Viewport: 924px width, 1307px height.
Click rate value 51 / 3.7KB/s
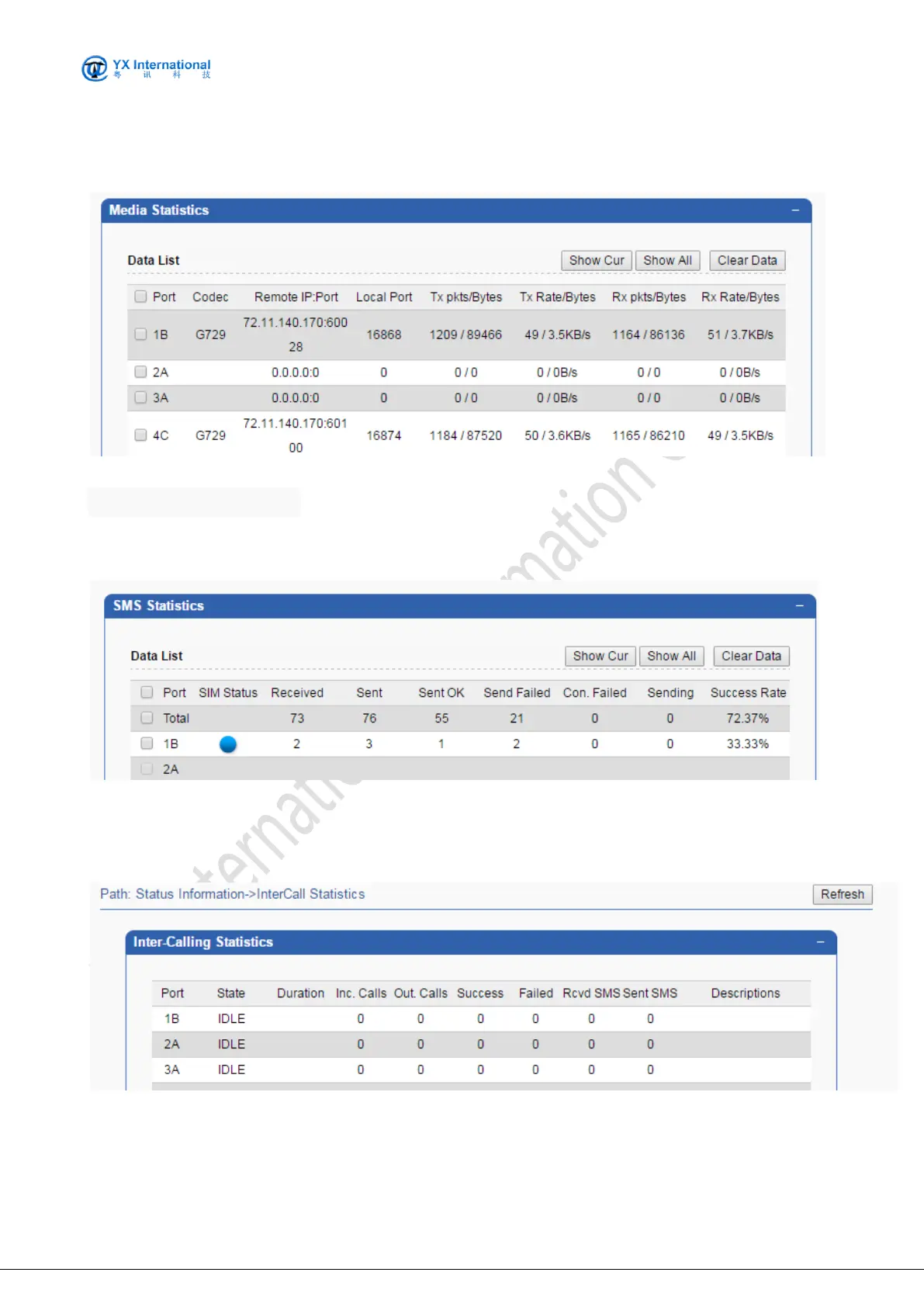[x=740, y=335]
